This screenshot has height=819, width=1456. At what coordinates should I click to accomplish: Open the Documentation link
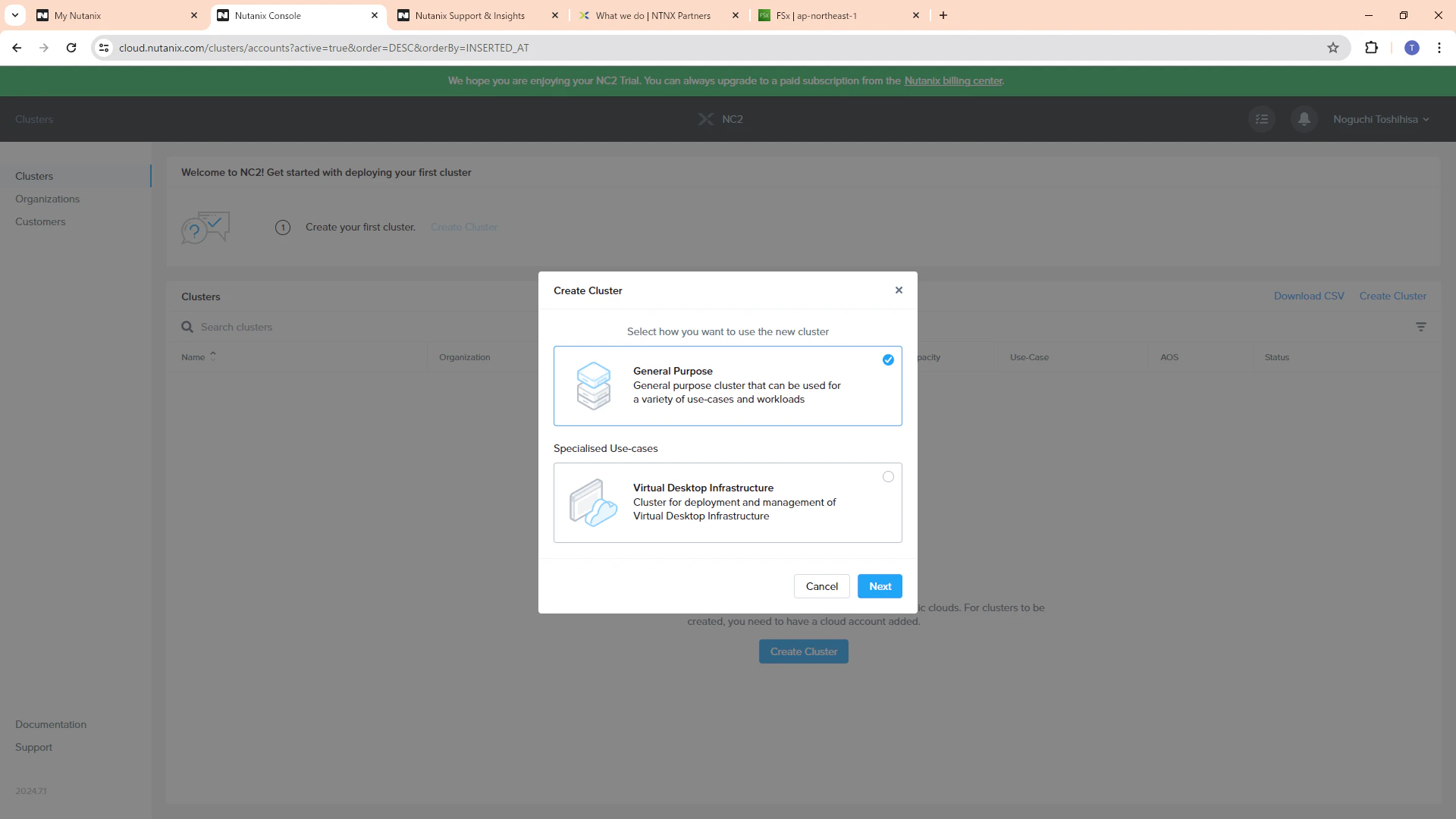pyautogui.click(x=51, y=724)
